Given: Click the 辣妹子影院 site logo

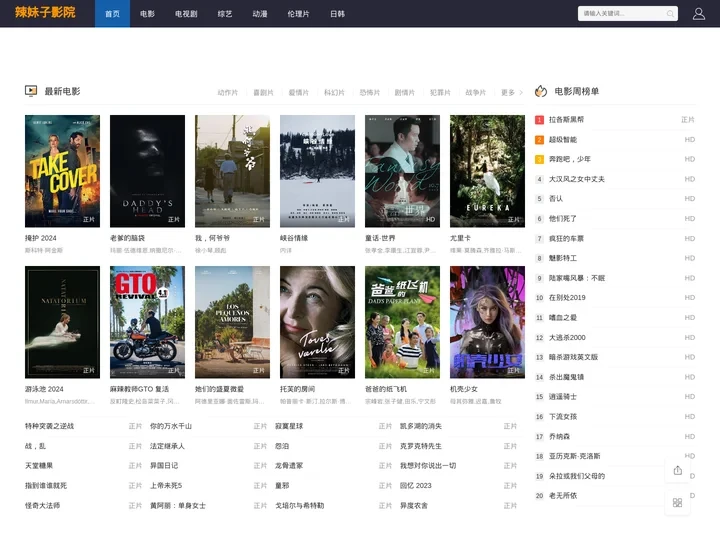Looking at the screenshot, I should pos(45,12).
